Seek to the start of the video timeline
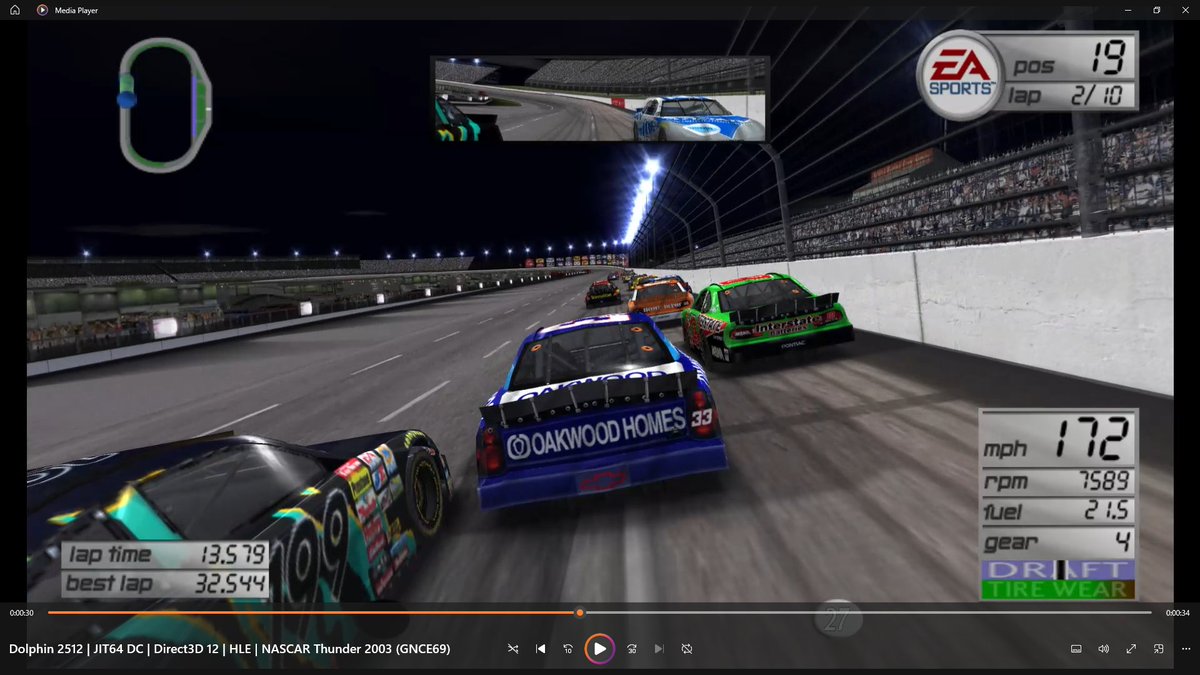The height and width of the screenshot is (675, 1200). [x=49, y=612]
